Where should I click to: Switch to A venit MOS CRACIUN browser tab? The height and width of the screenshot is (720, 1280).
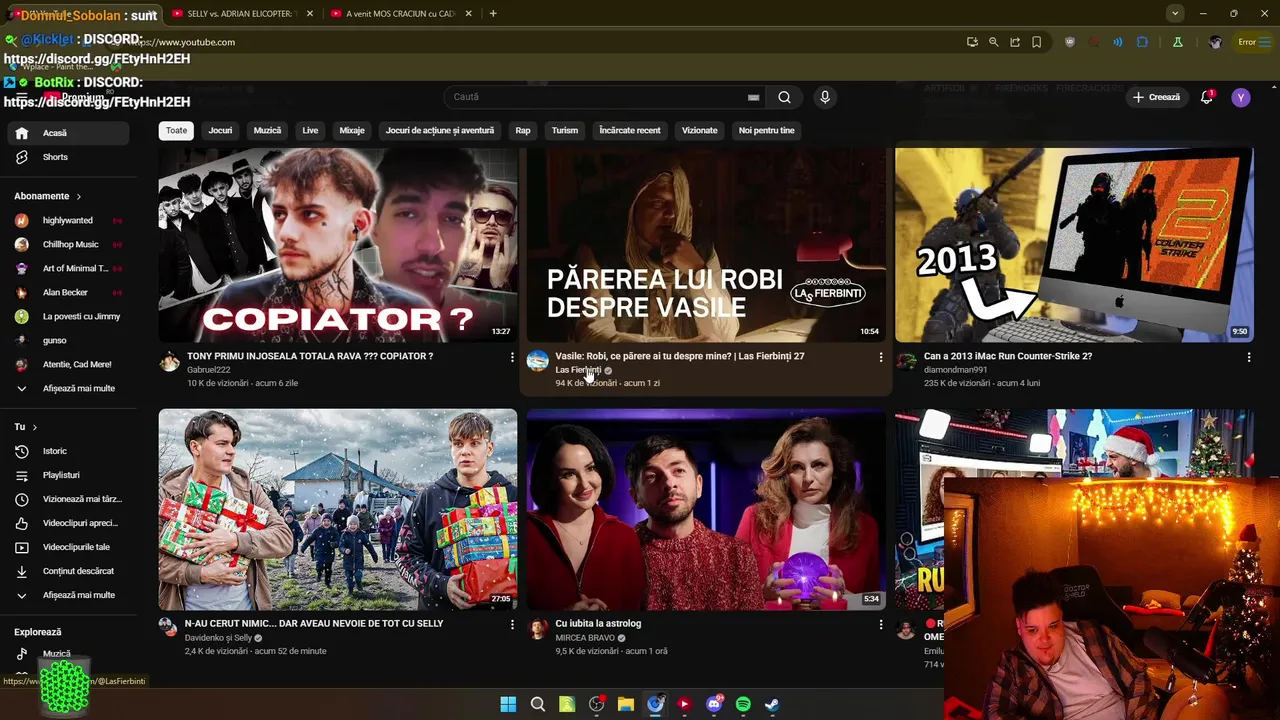(399, 14)
